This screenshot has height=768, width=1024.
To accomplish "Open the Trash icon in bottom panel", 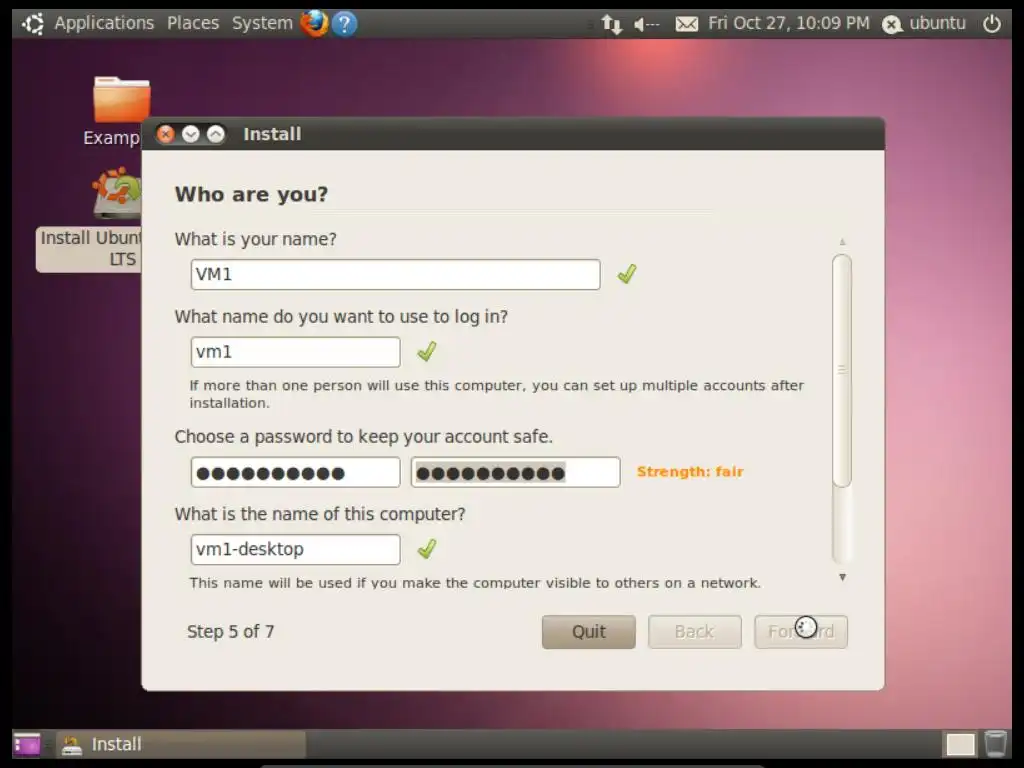I will (995, 744).
